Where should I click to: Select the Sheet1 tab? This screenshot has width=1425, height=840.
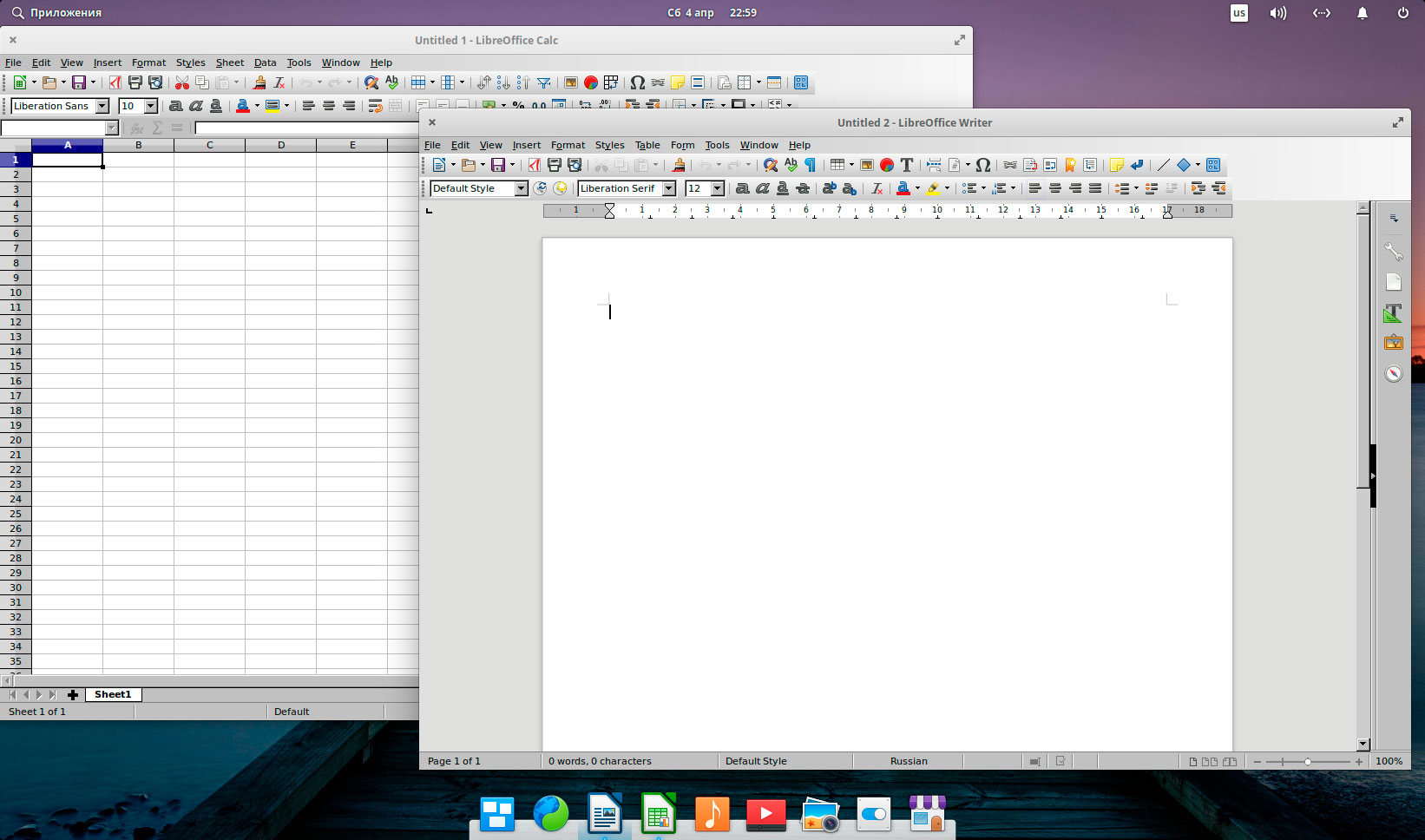click(x=113, y=694)
